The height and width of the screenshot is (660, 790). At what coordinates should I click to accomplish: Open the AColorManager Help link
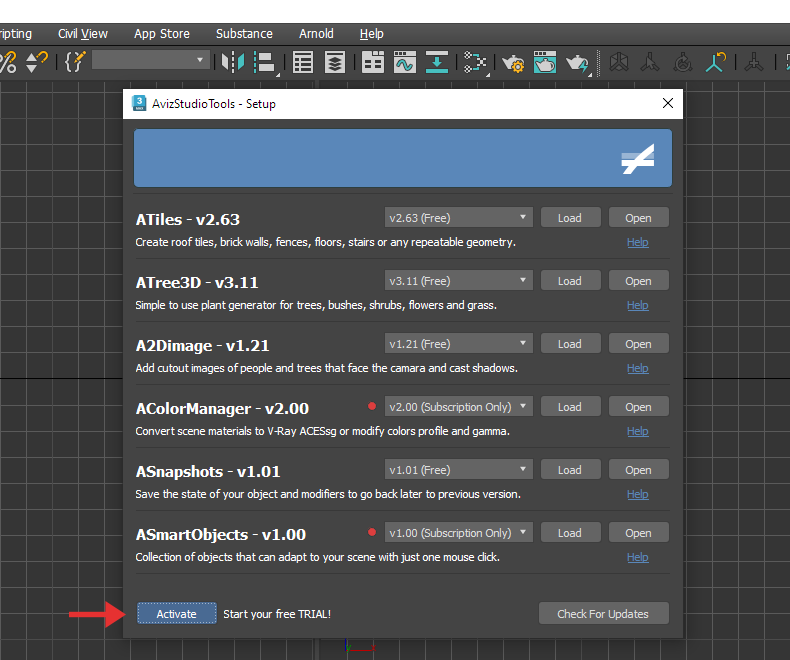pos(637,431)
